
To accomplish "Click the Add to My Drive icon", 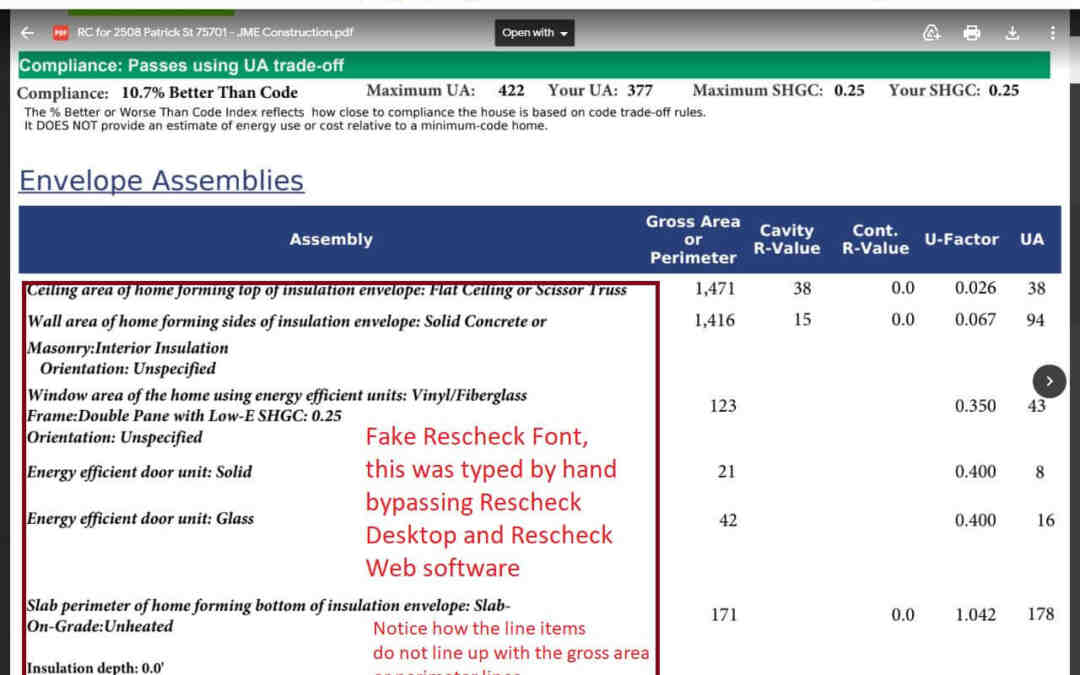I will click(931, 33).
